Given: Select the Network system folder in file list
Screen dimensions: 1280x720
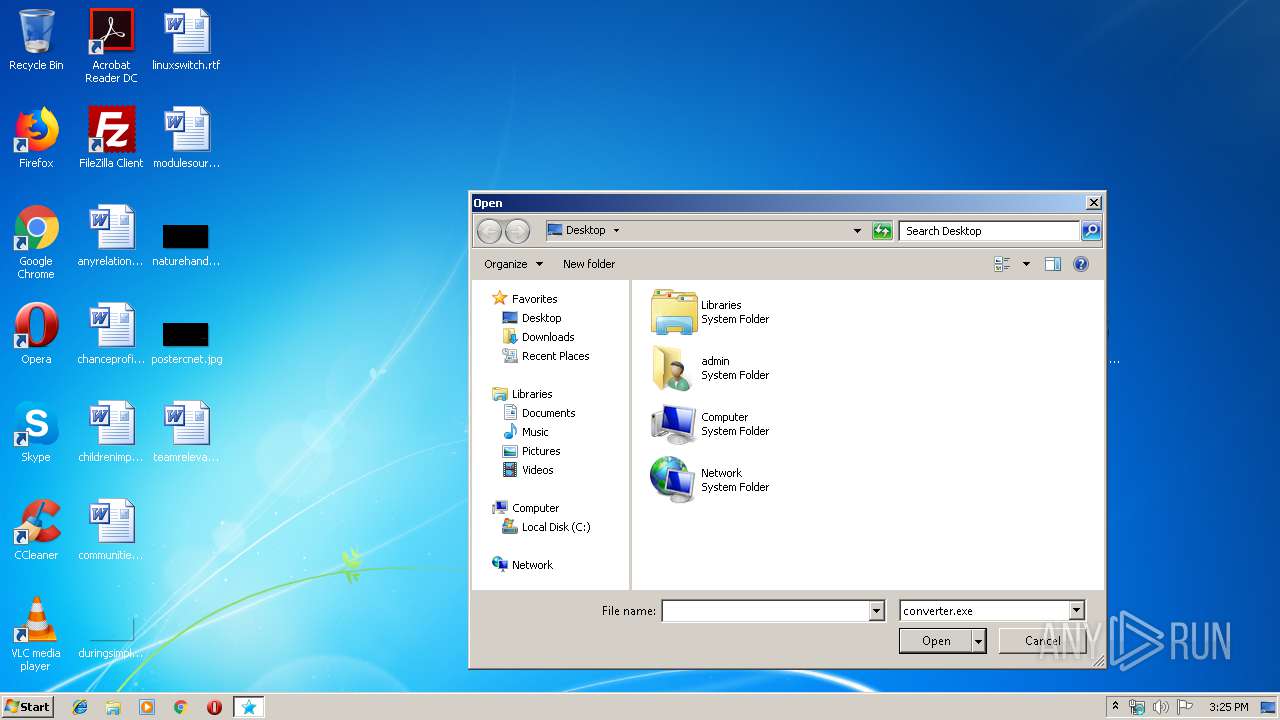Looking at the screenshot, I should click(711, 480).
